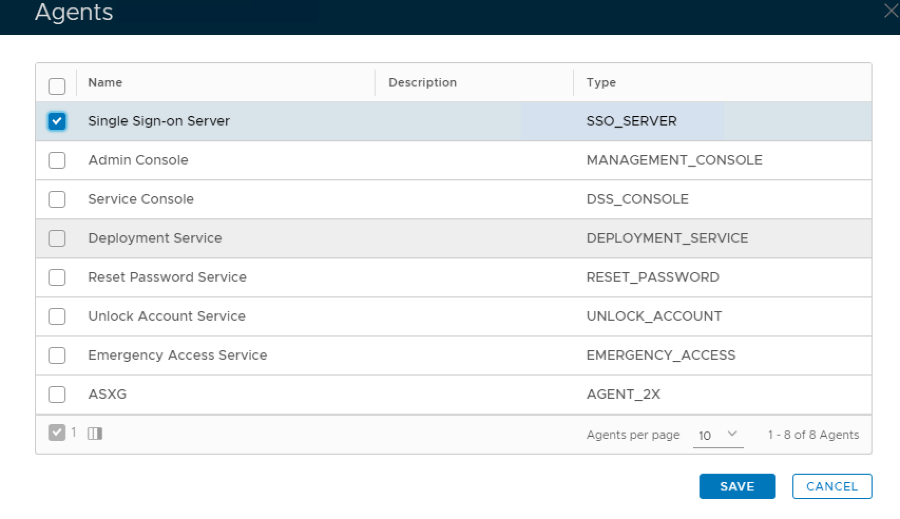Click the selected count checkbox icon in footer
This screenshot has height=519, width=900.
[x=57, y=433]
